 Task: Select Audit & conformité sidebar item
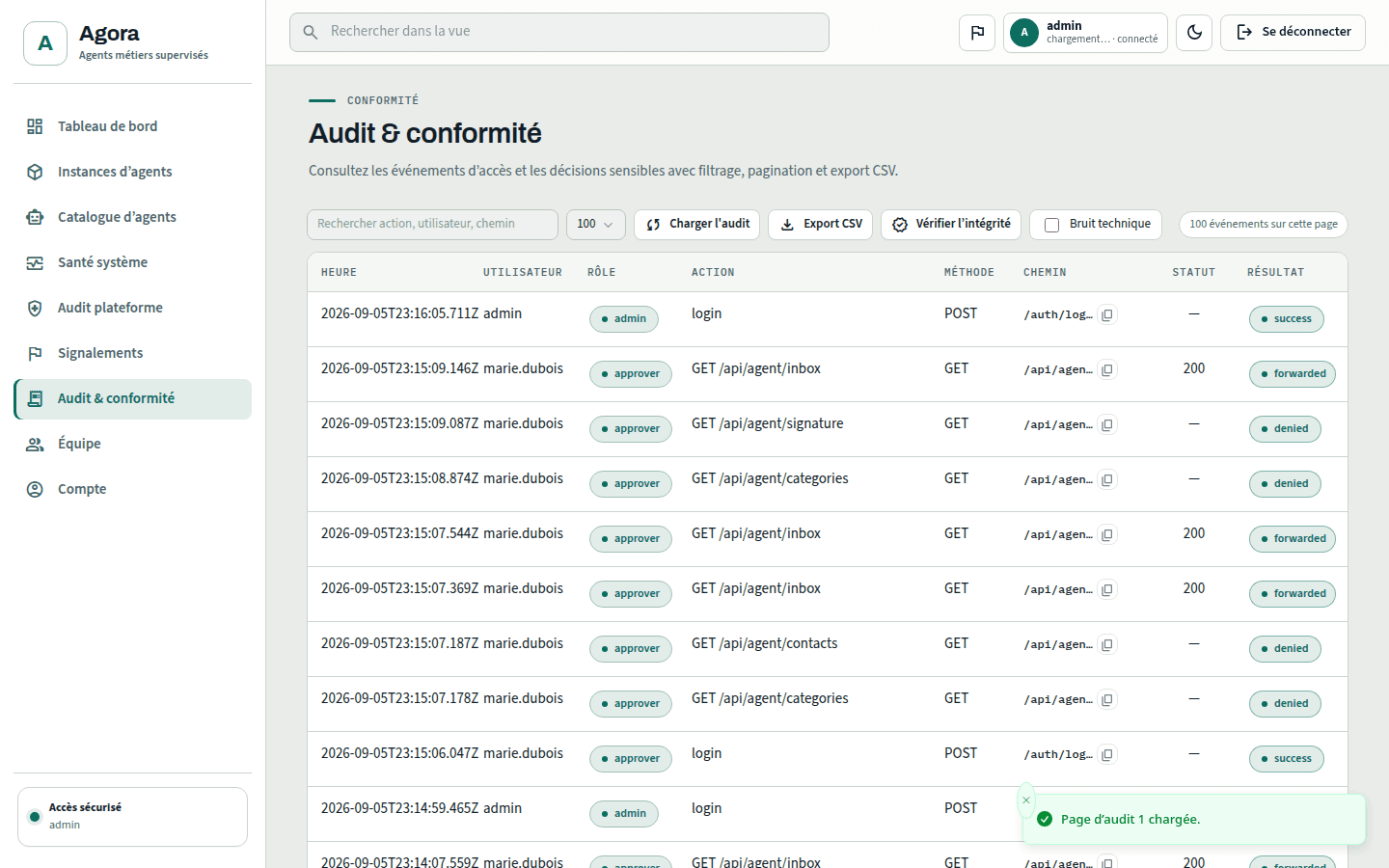[132, 398]
